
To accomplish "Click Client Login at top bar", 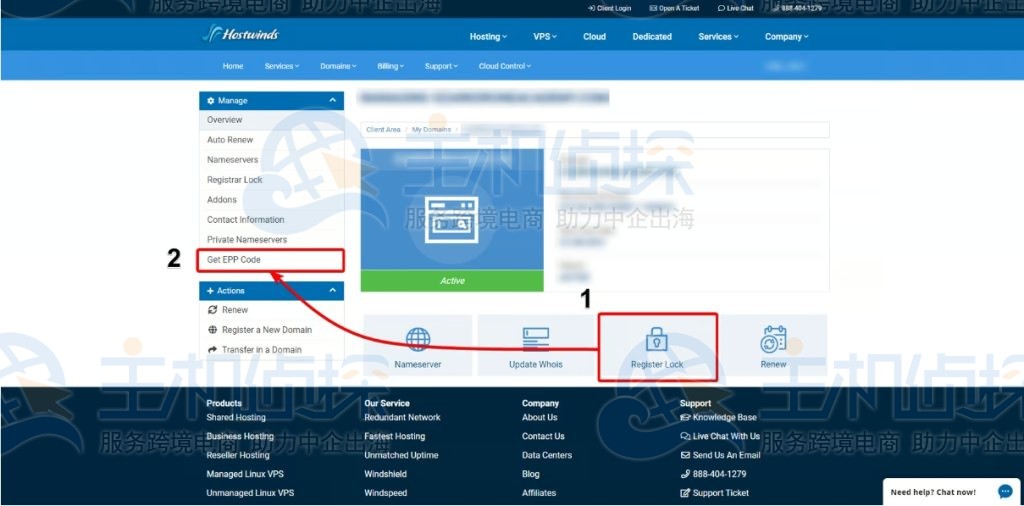I will pos(609,8).
